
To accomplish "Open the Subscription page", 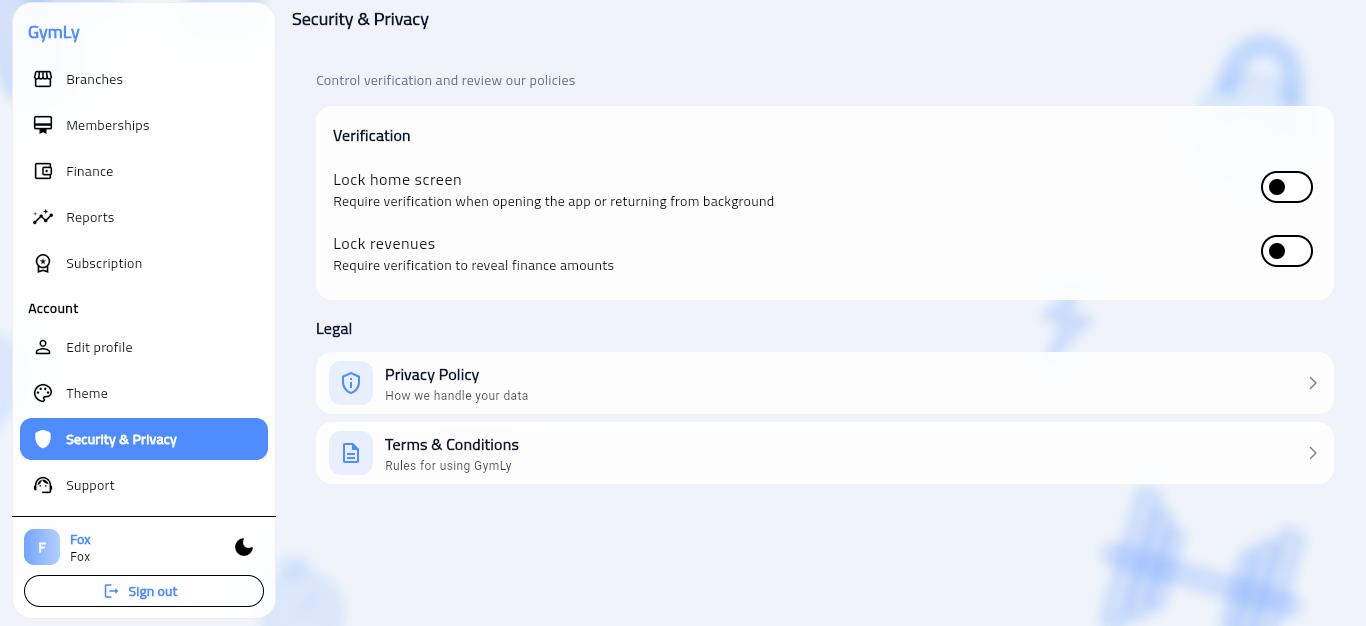I will 144,263.
